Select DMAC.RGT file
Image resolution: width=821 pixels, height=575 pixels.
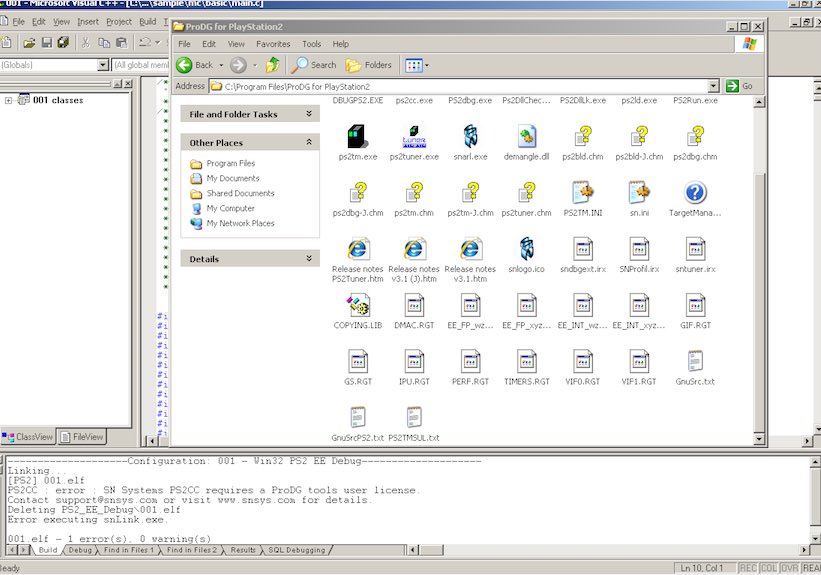point(414,305)
